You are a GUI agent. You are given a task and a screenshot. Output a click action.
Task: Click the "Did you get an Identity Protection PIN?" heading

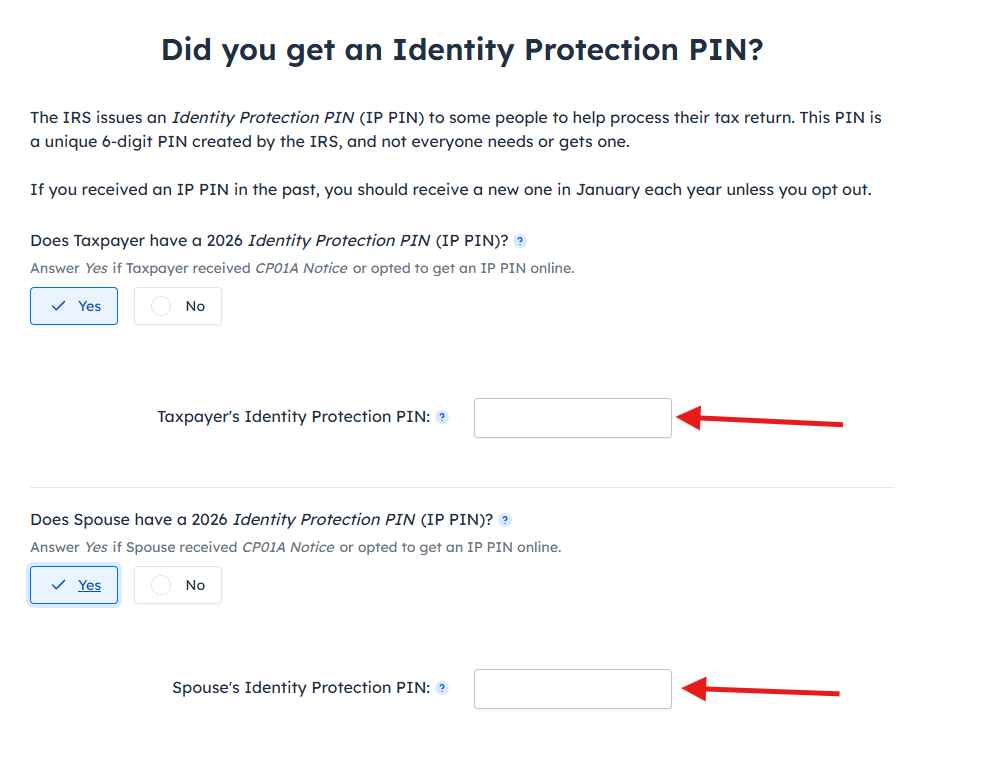pos(462,50)
